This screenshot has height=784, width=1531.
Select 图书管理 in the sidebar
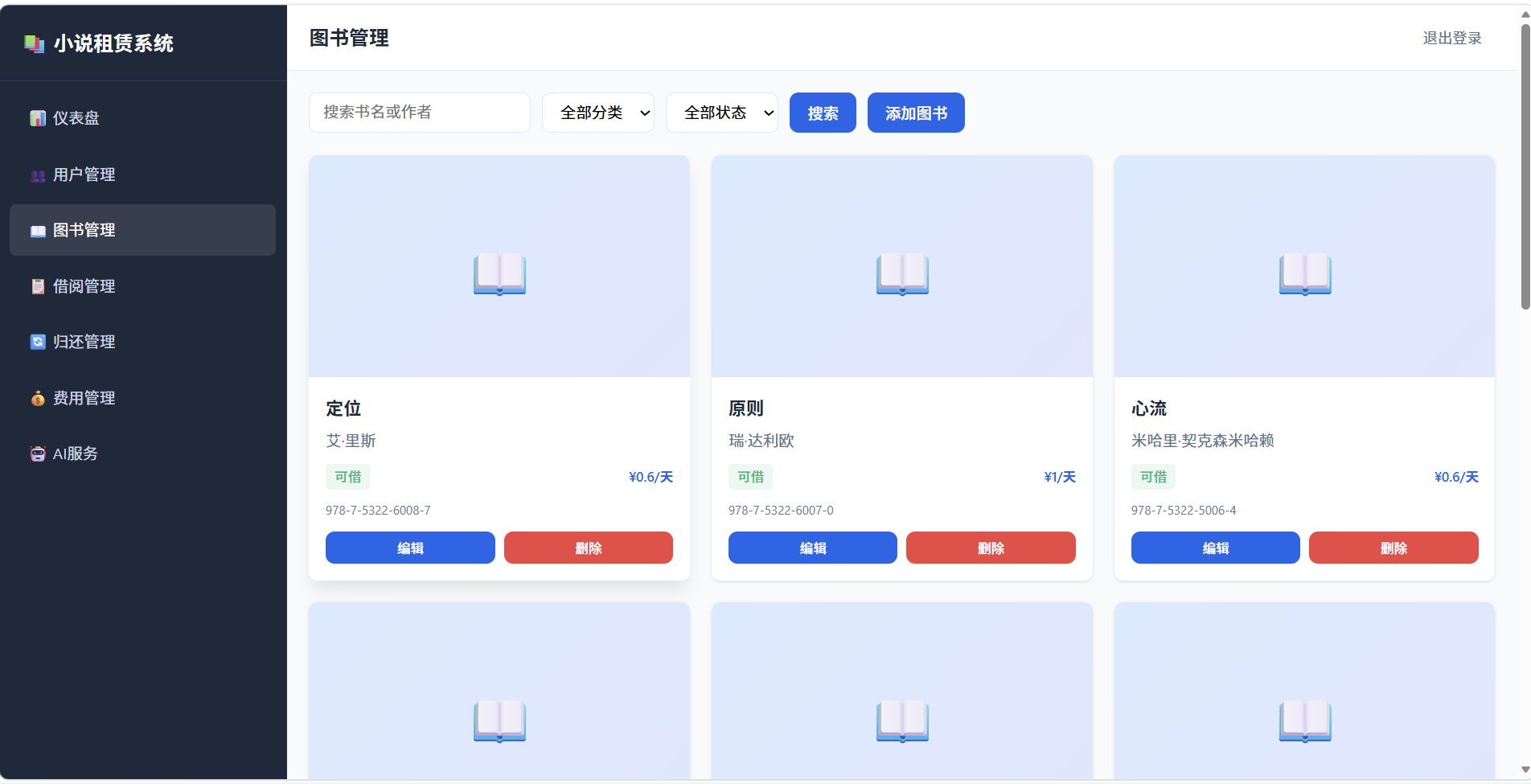(142, 230)
